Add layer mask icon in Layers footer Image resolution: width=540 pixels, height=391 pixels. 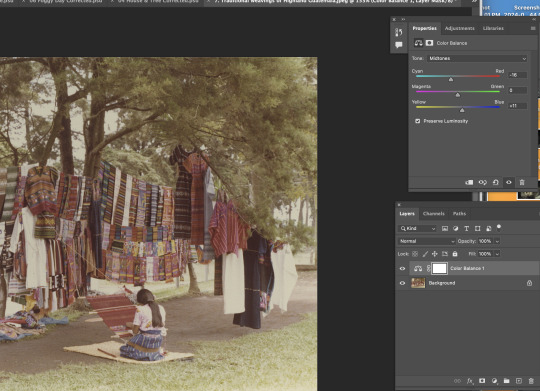click(x=482, y=381)
